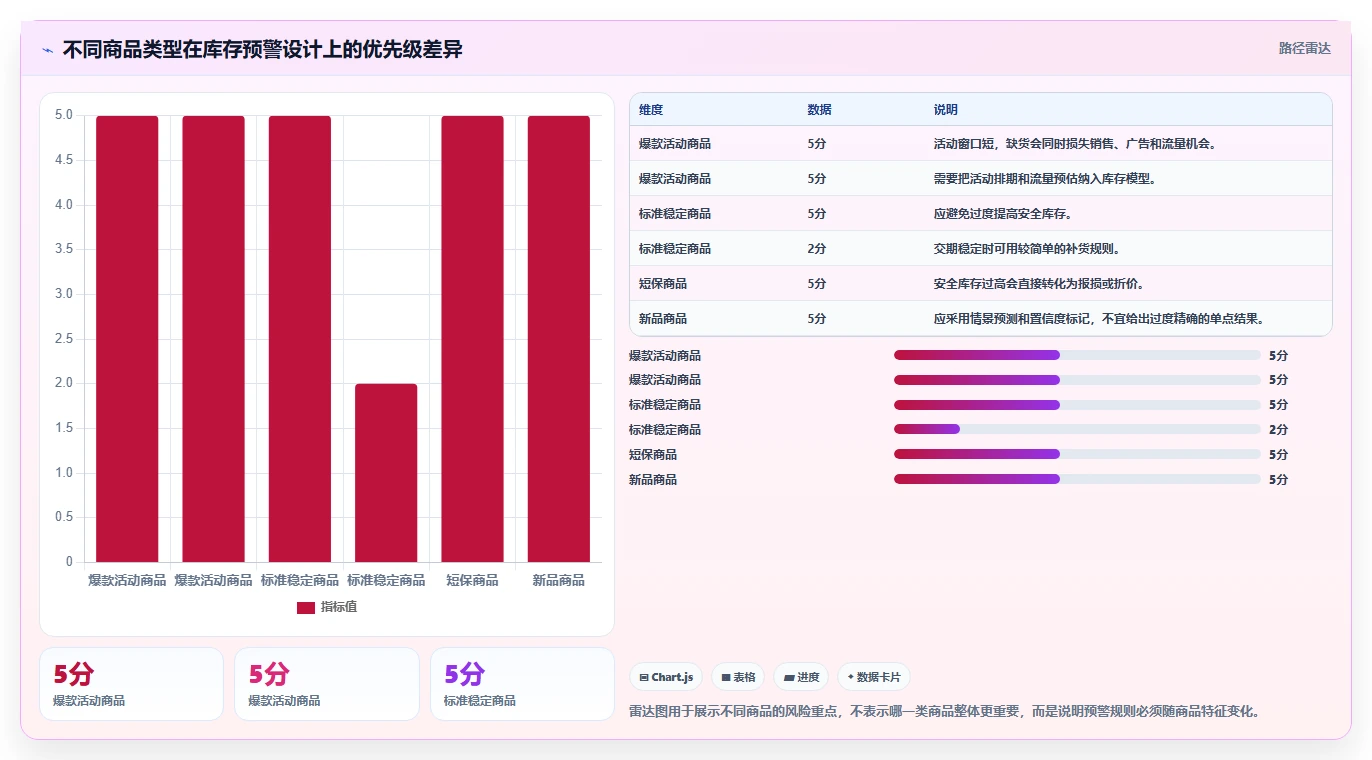Click the Chart.js chip icon
Screen dimensions: 1372x760
point(644,677)
